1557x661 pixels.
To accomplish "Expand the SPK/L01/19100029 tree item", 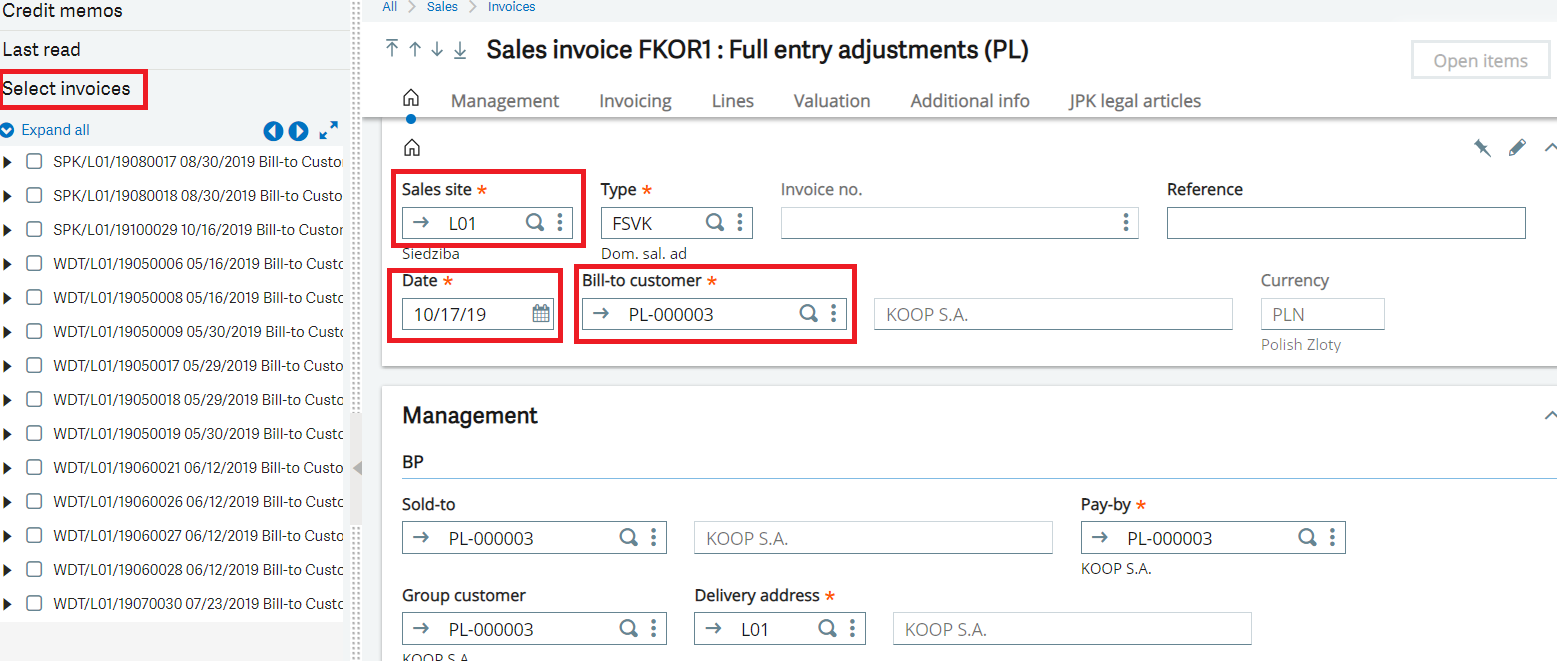I will pos(10,229).
